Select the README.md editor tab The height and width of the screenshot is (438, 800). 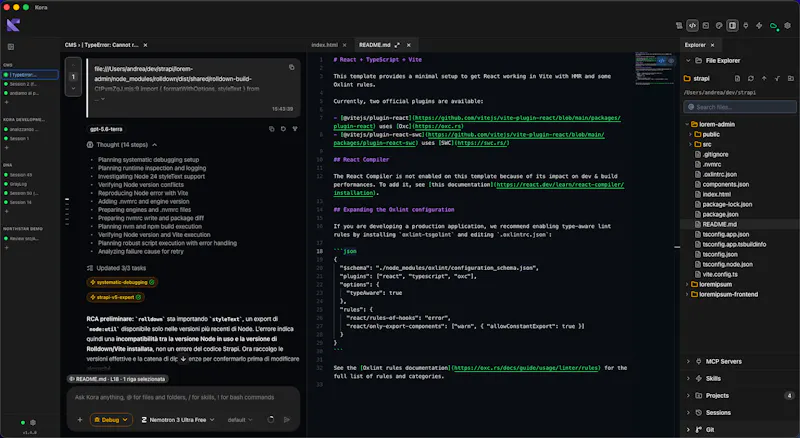(374, 45)
